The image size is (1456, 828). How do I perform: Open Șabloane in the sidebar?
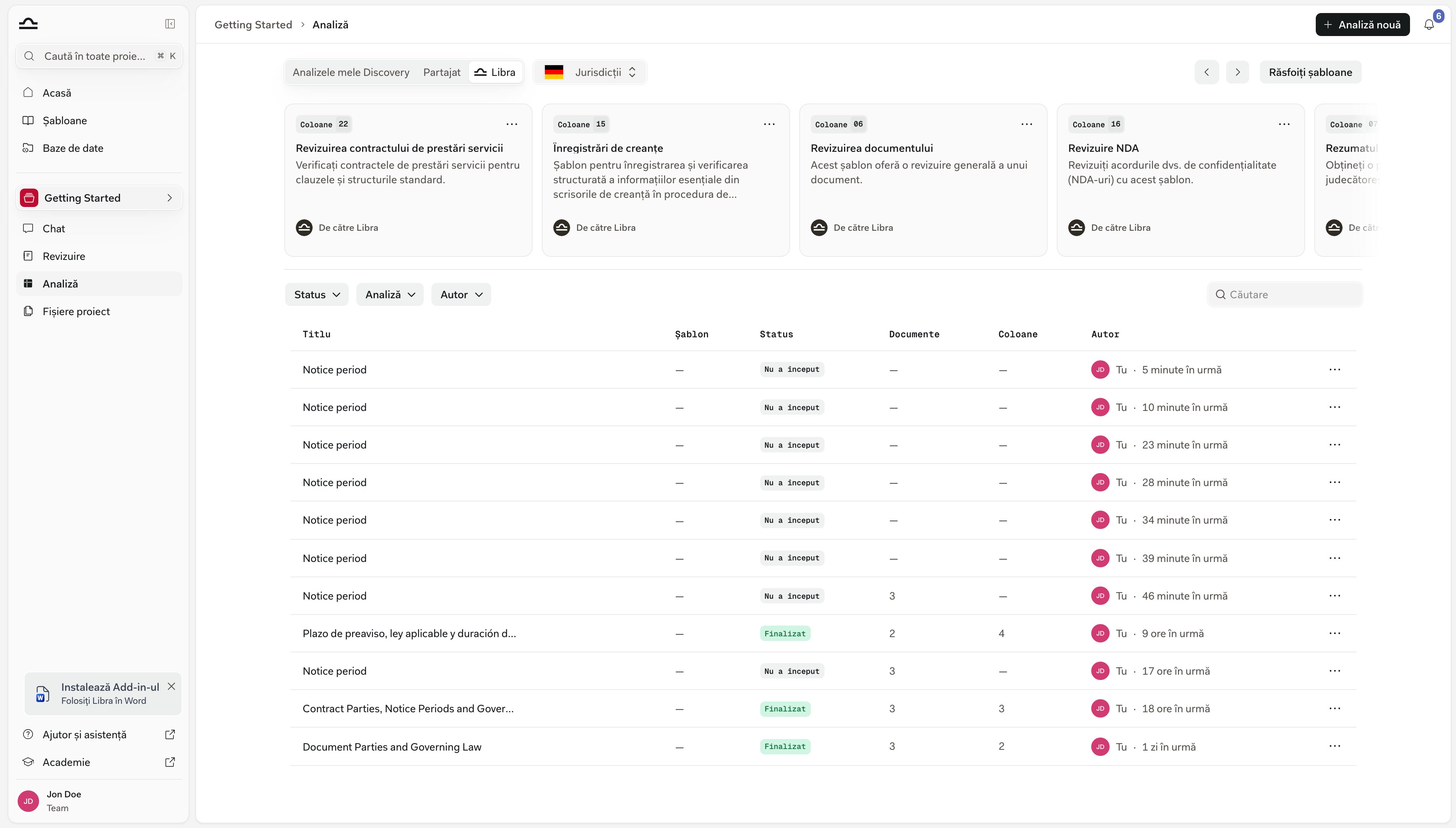tap(99, 121)
